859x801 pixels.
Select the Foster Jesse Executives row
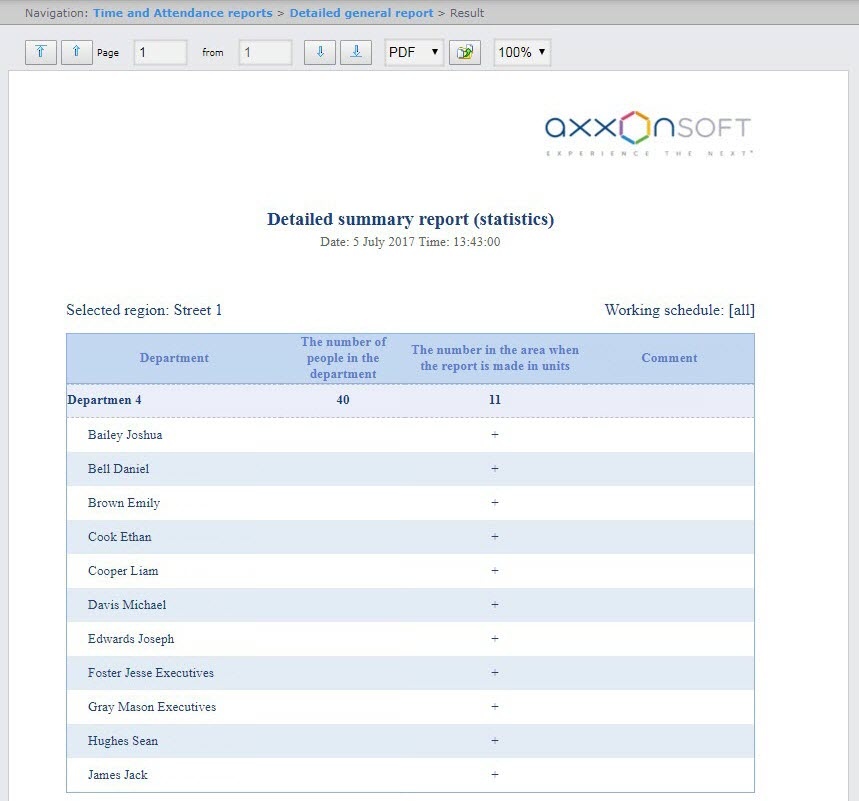coord(150,673)
